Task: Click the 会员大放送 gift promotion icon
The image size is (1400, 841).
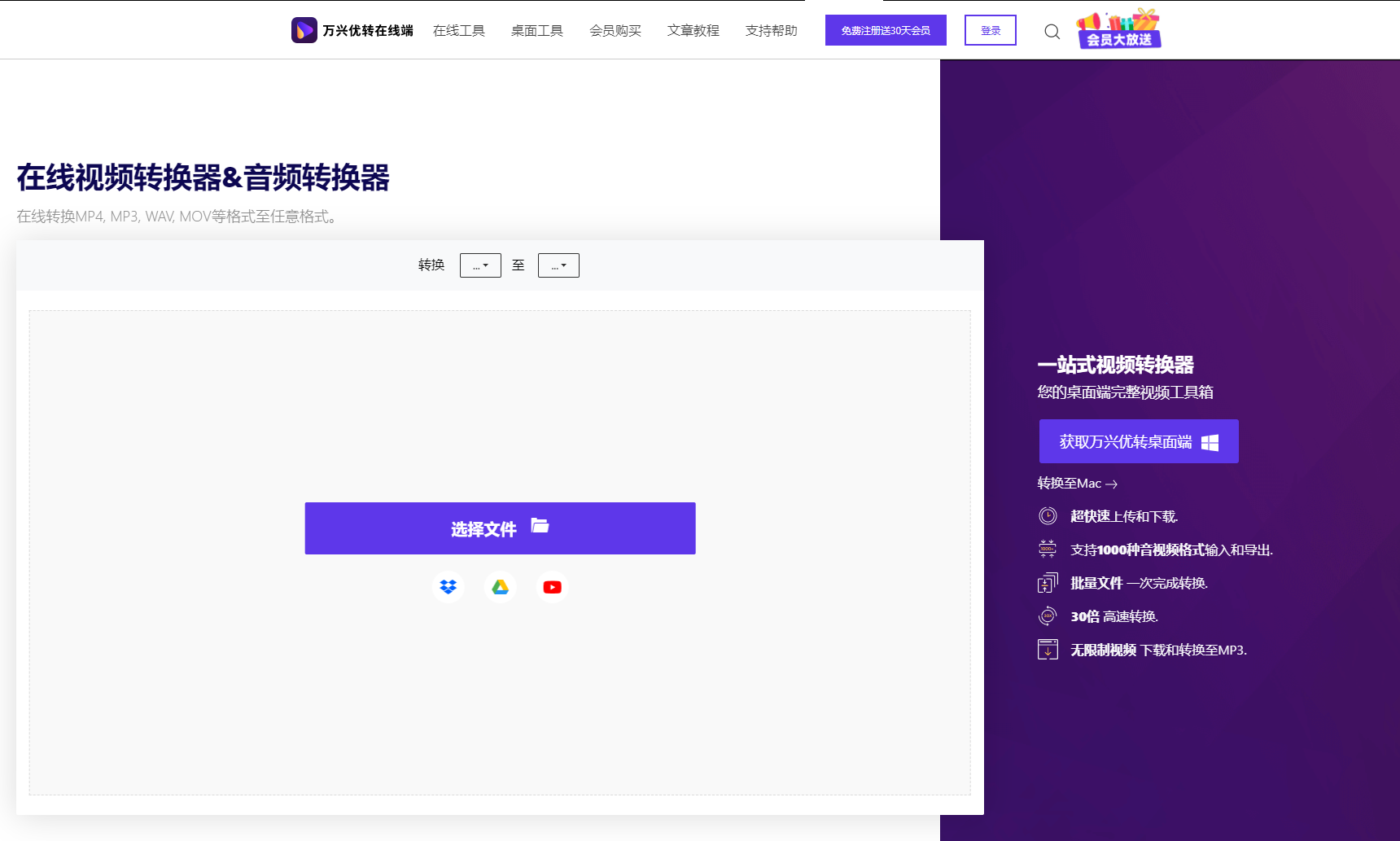Action: click(x=1118, y=29)
